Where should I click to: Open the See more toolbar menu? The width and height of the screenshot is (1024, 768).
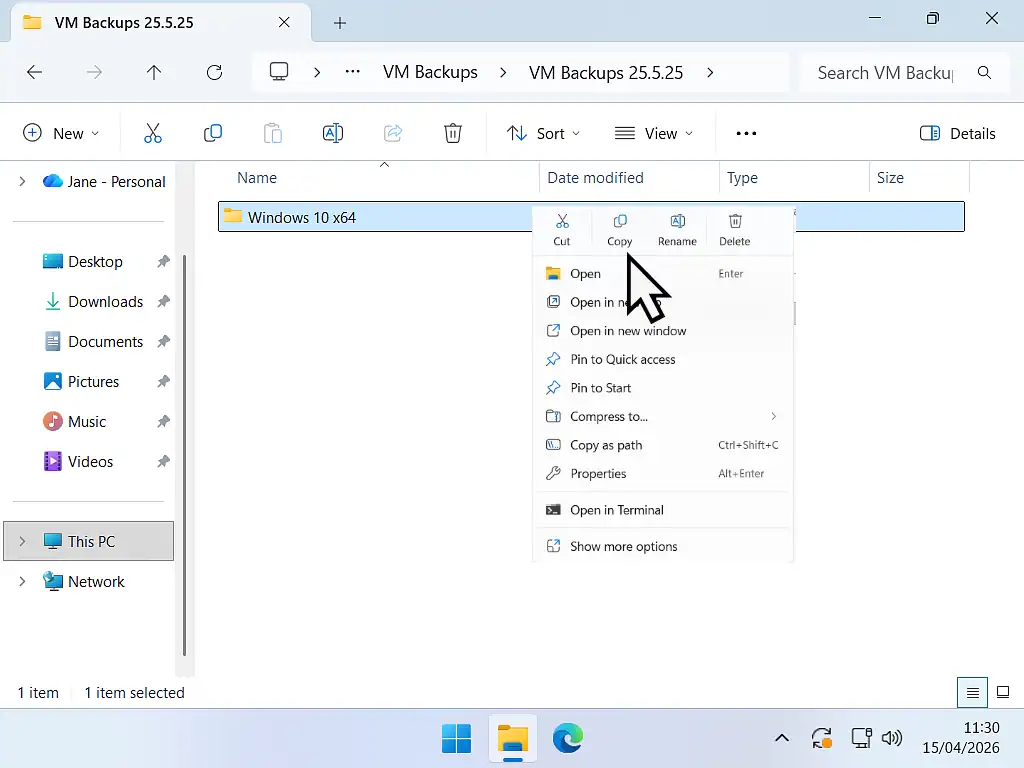coord(745,132)
